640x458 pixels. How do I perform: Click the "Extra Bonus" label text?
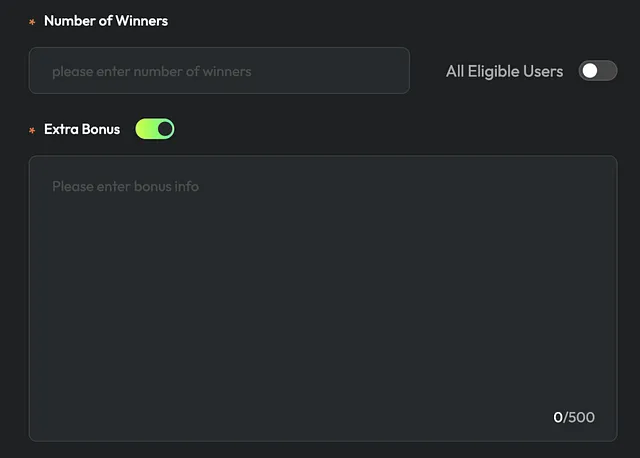pyautogui.click(x=82, y=129)
